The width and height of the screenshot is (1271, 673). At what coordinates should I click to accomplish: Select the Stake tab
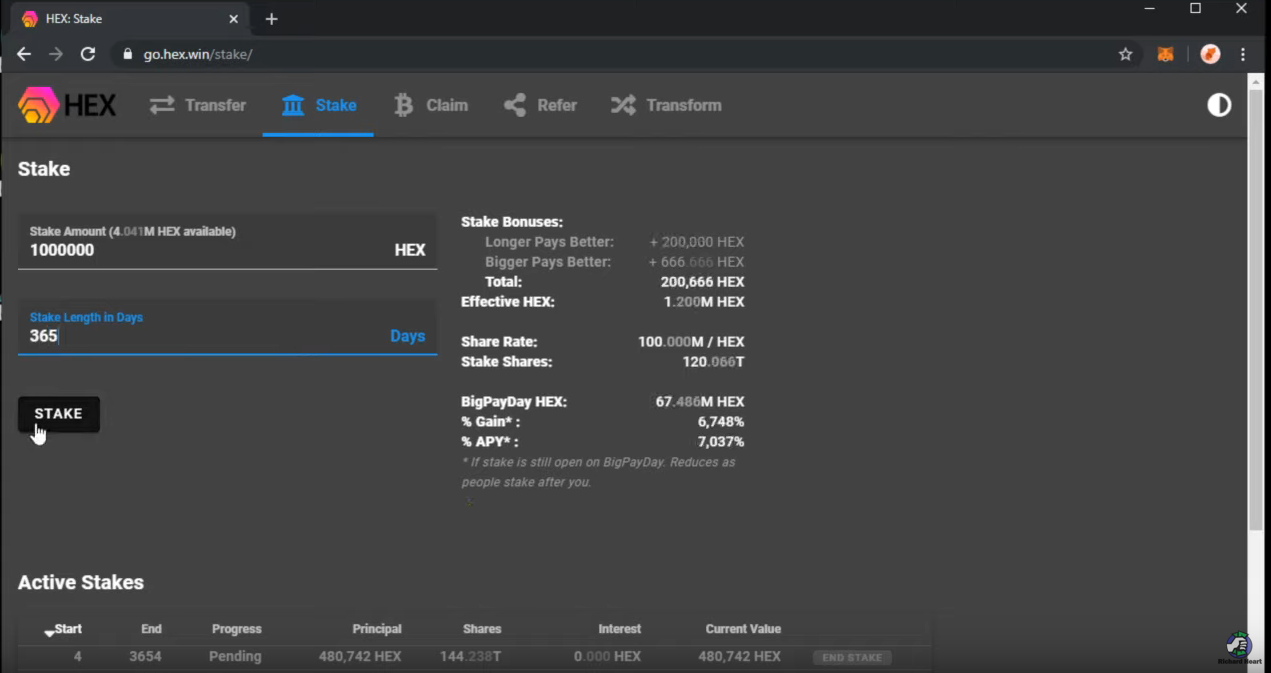(318, 105)
